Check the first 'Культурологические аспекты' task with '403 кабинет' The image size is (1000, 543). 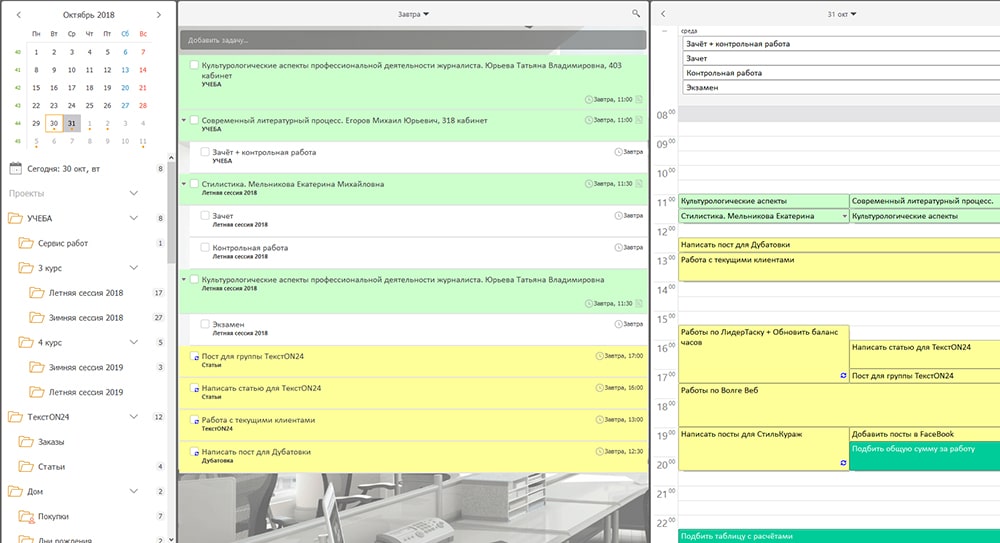click(194, 65)
